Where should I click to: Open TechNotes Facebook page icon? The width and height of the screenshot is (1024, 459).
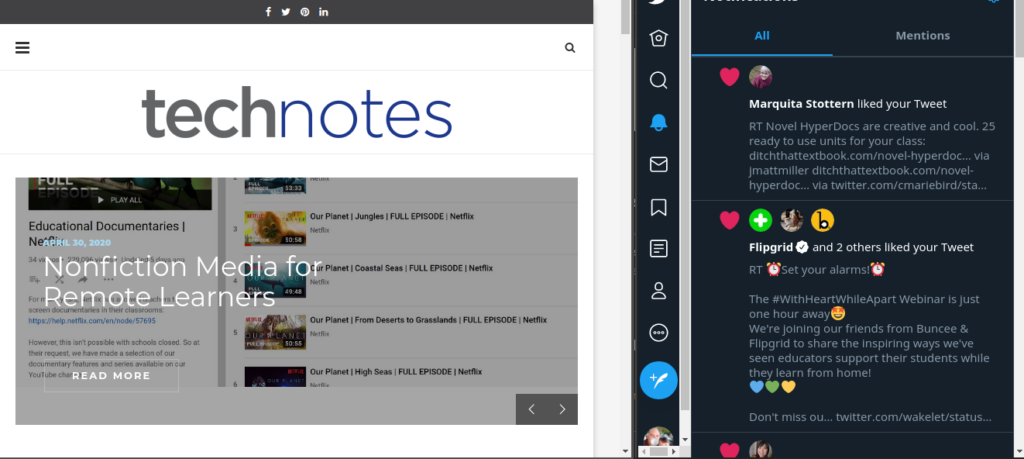268,12
